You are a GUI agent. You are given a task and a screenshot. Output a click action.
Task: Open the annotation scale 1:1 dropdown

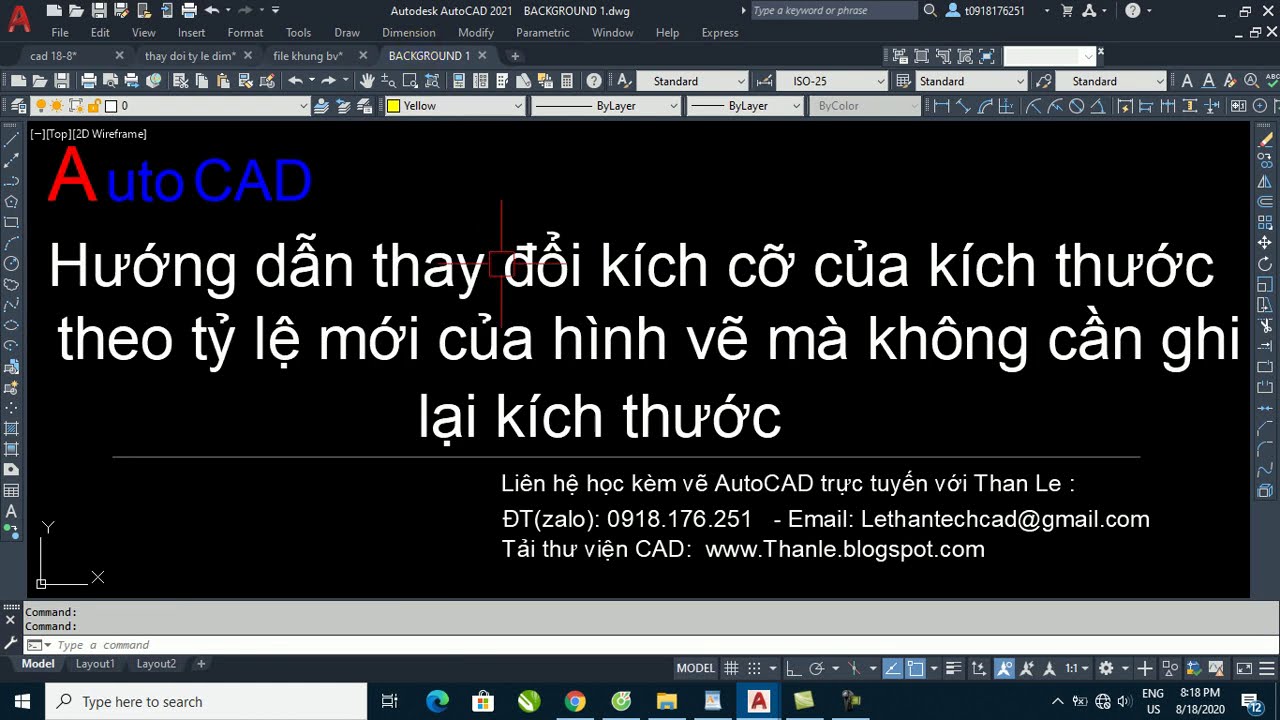(x=1077, y=668)
